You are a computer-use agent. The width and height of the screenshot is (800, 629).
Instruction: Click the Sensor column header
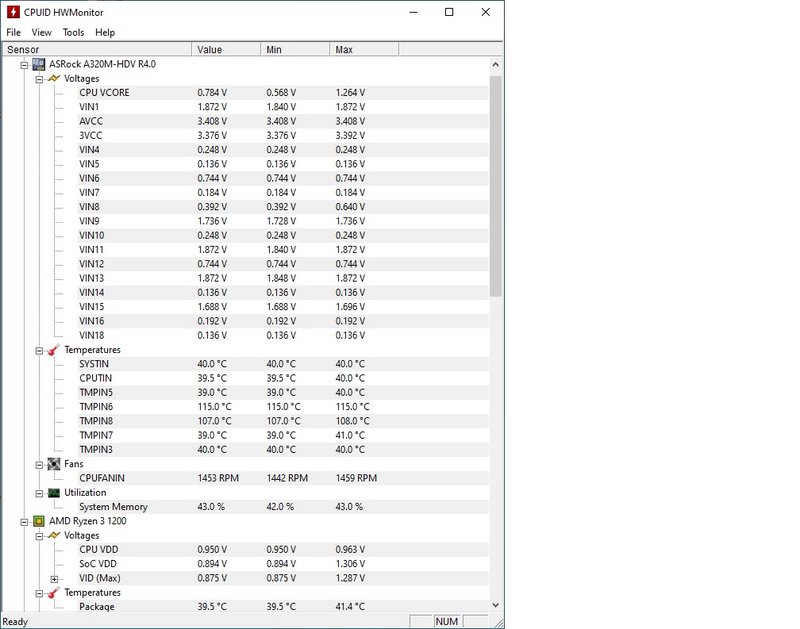point(97,49)
